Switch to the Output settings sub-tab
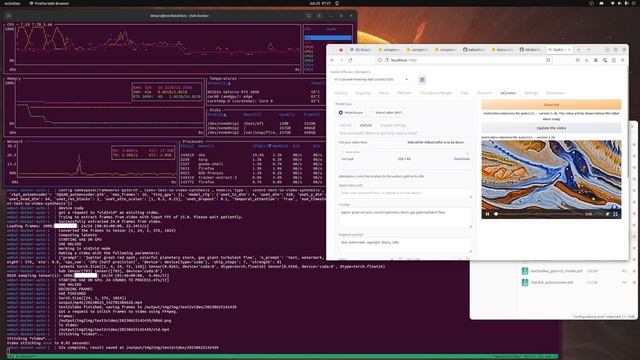This screenshot has height=360, width=640. point(393,125)
